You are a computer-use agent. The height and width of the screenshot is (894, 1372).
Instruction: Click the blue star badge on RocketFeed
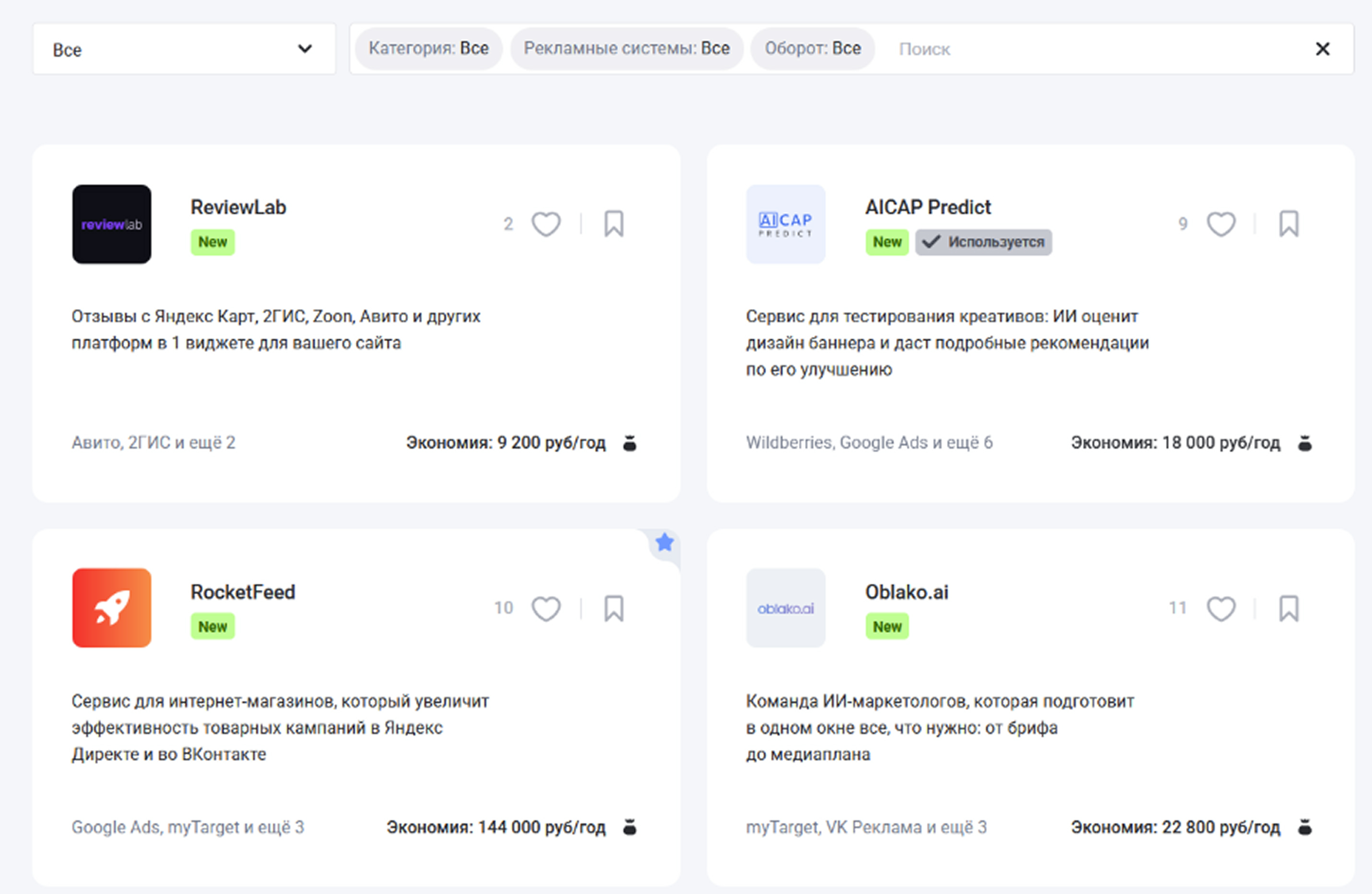tap(665, 542)
